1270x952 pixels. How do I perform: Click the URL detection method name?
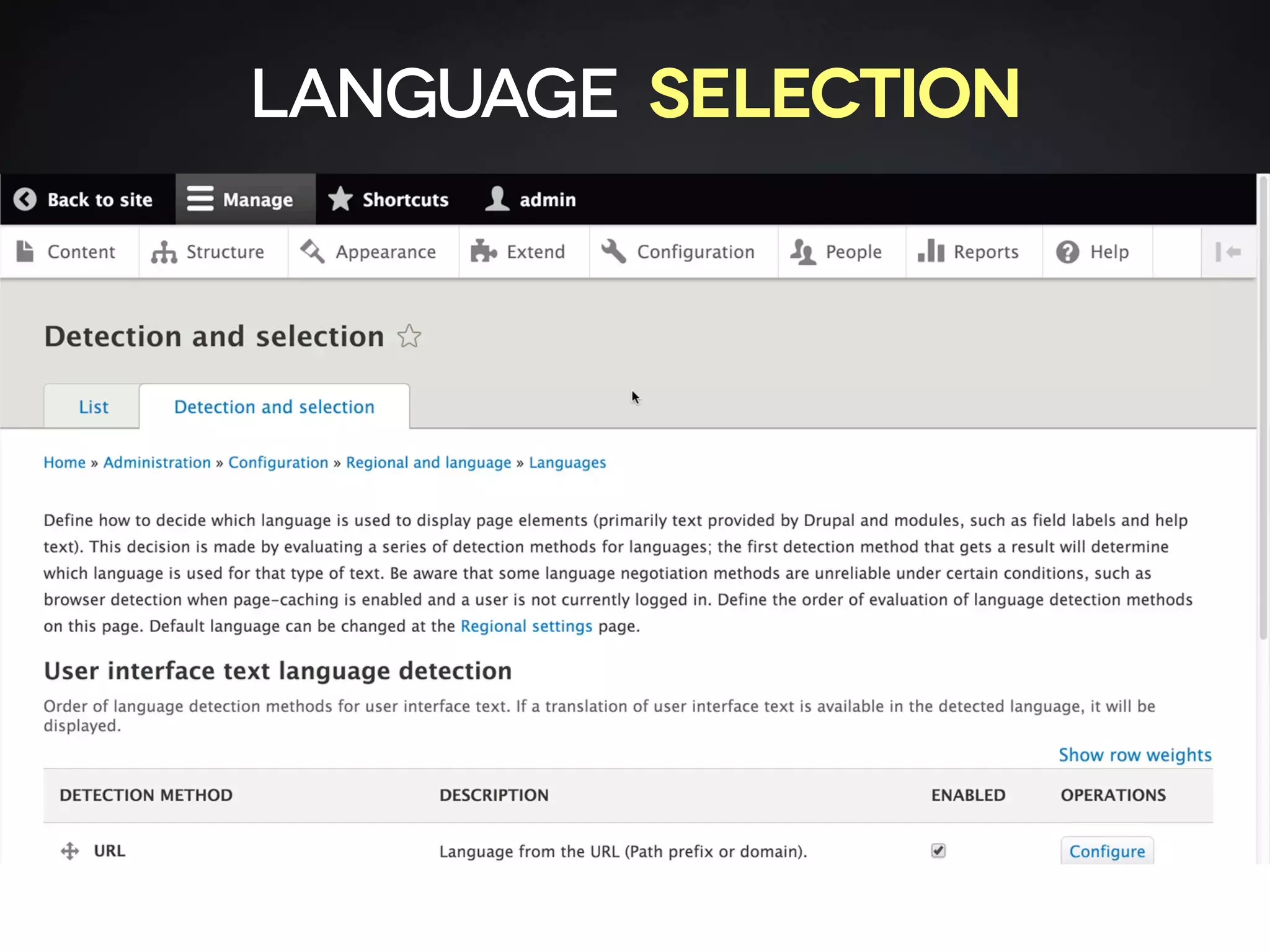pyautogui.click(x=109, y=850)
